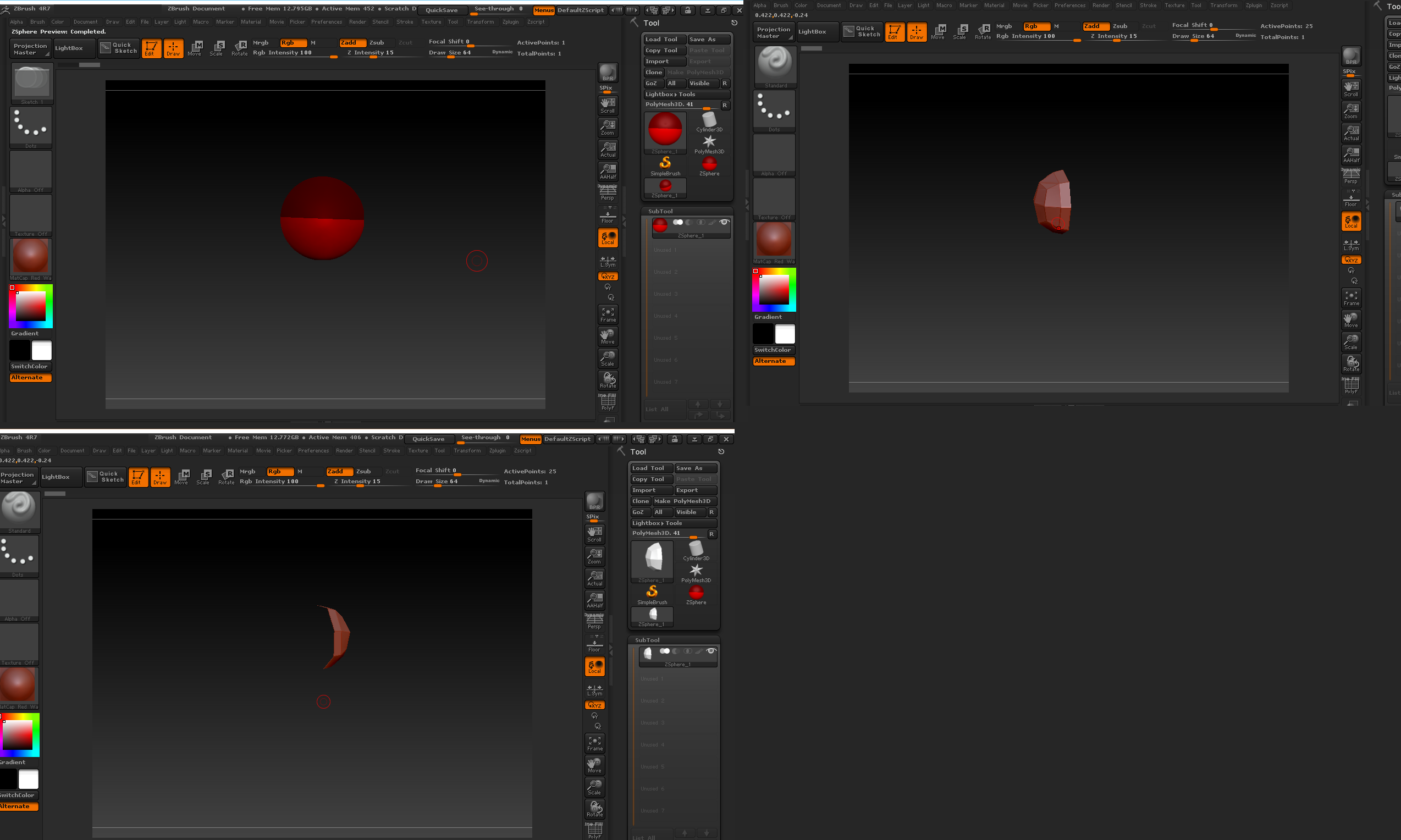
Task: Click AAHalf icon in top-left window
Action: click(x=608, y=171)
